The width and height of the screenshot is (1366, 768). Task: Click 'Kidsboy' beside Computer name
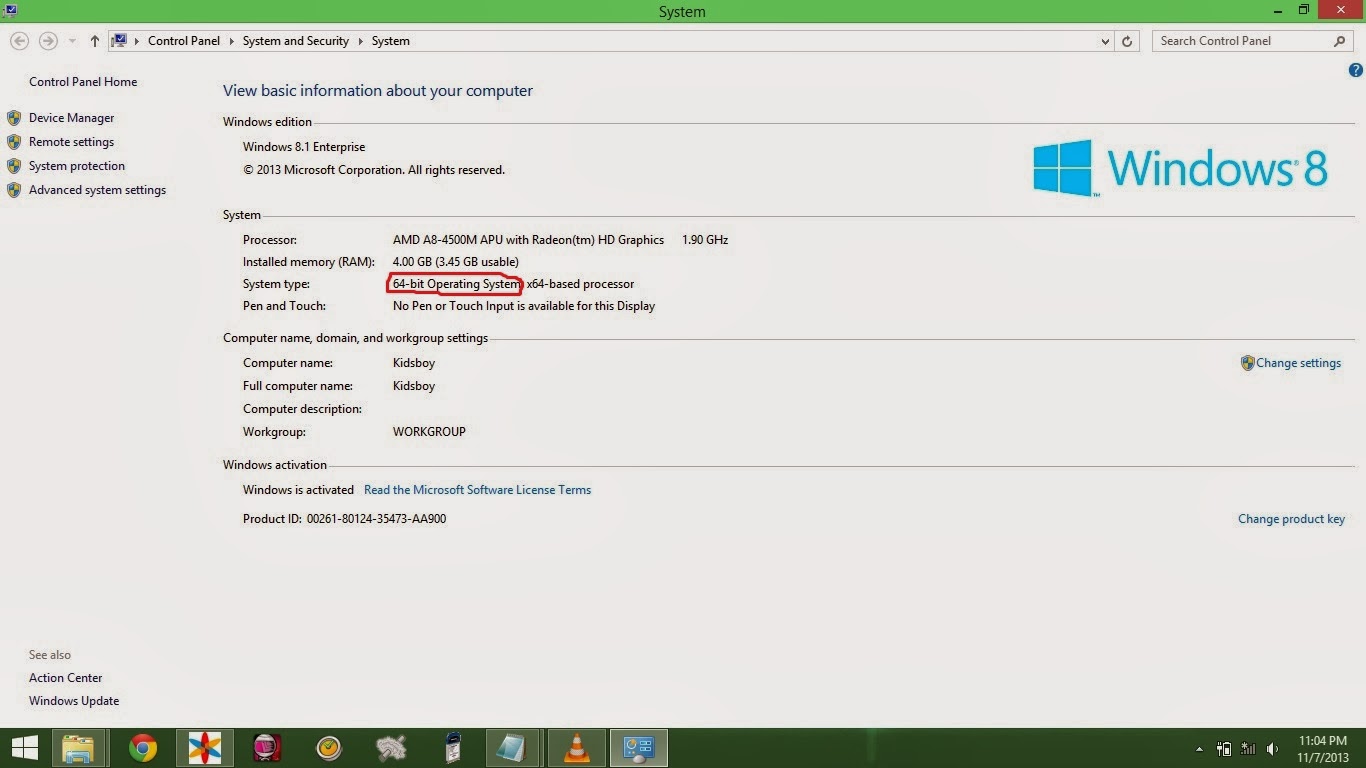pos(414,363)
